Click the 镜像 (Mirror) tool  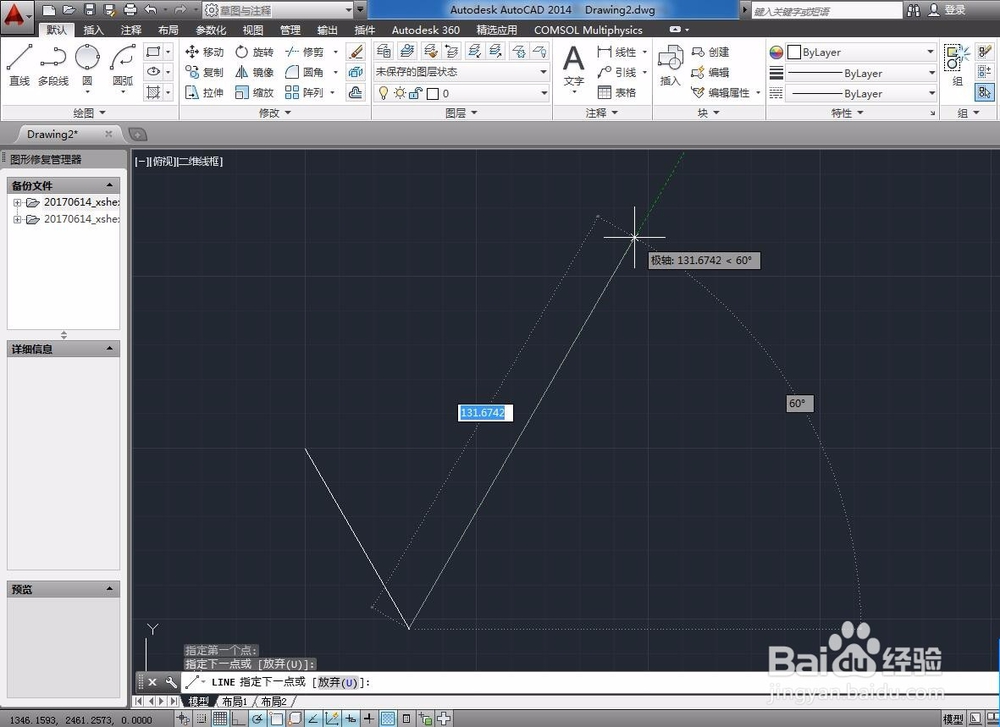tap(254, 72)
